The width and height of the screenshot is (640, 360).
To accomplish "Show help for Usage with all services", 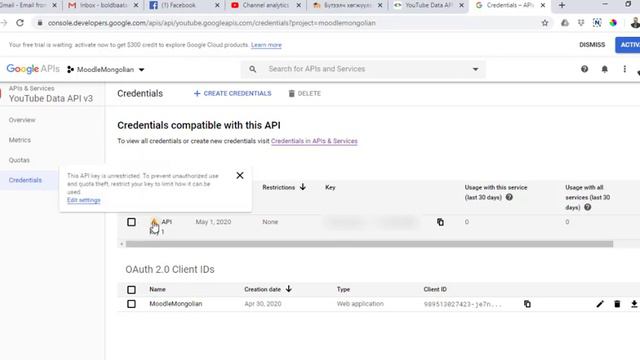I will tap(587, 207).
